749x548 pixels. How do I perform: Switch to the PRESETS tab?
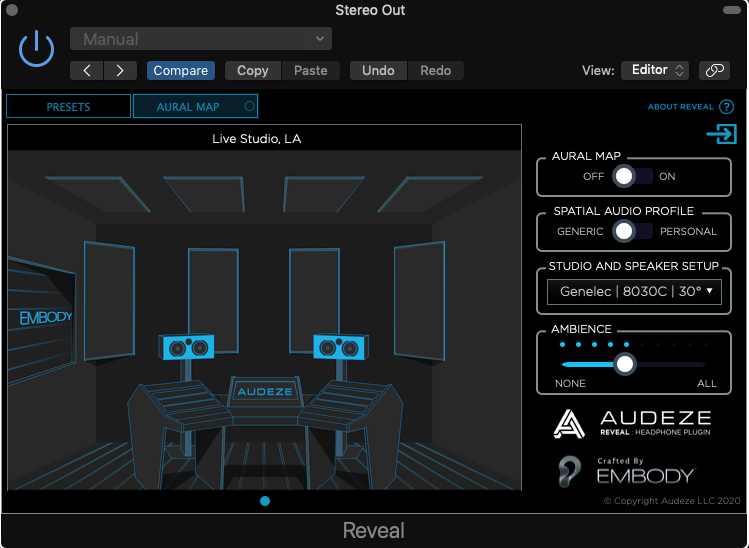point(68,106)
